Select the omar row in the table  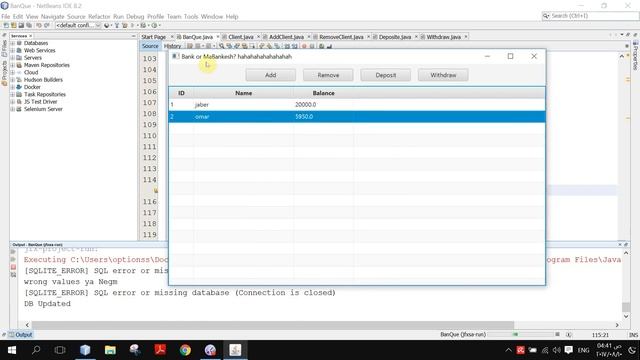[x=357, y=116]
